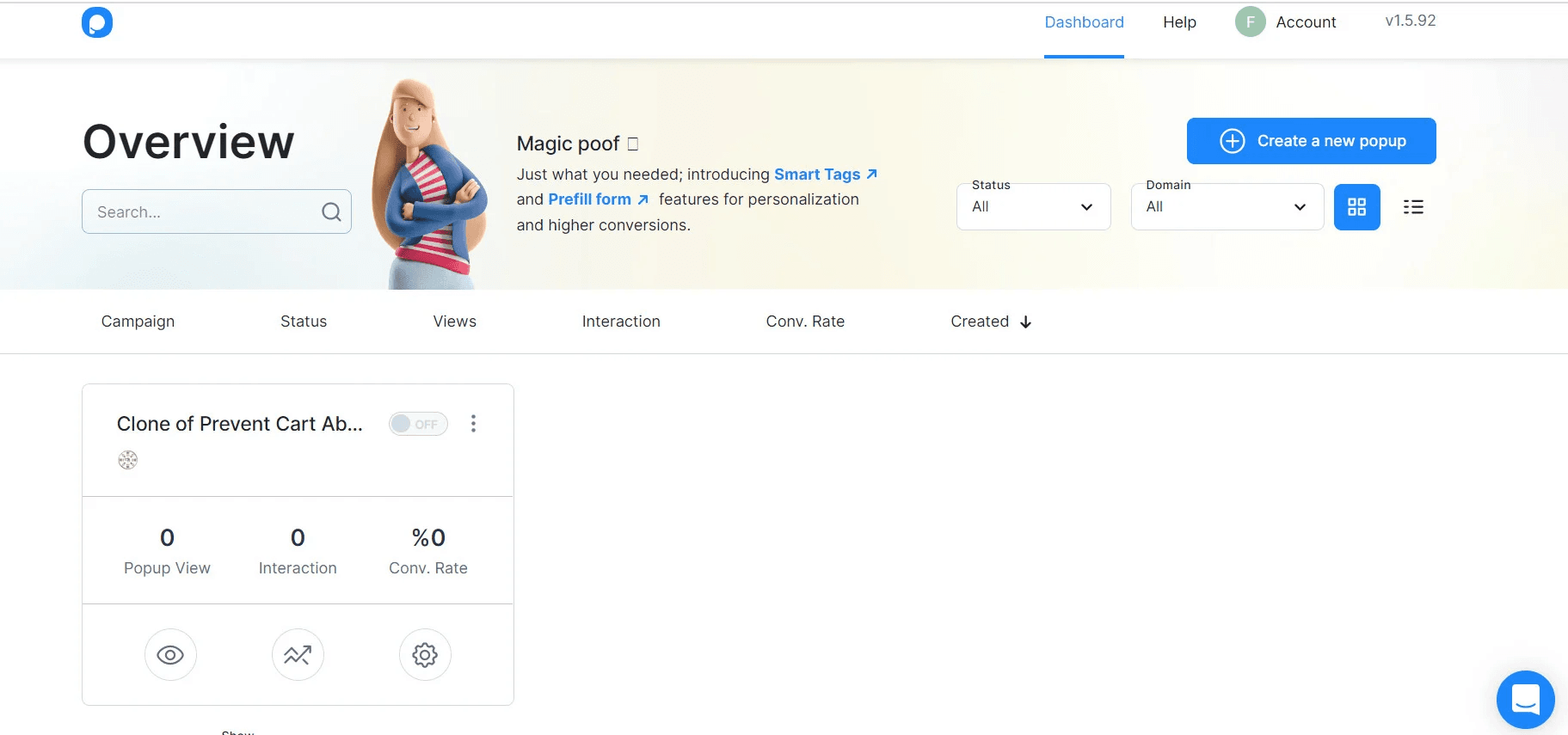Click into the Search input field
The width and height of the screenshot is (1568, 735).
pyautogui.click(x=202, y=212)
